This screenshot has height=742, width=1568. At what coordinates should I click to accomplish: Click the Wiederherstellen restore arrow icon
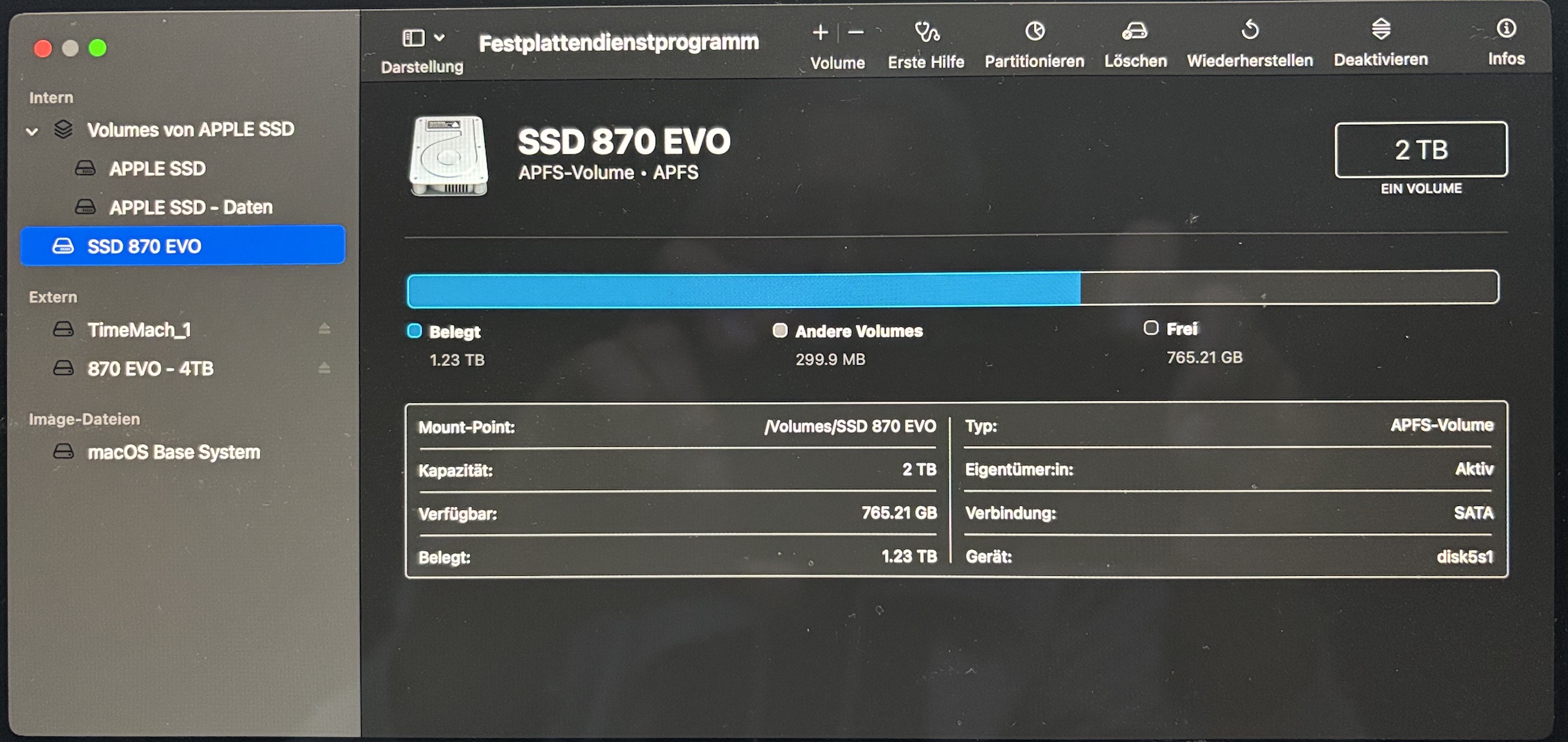pyautogui.click(x=1249, y=30)
